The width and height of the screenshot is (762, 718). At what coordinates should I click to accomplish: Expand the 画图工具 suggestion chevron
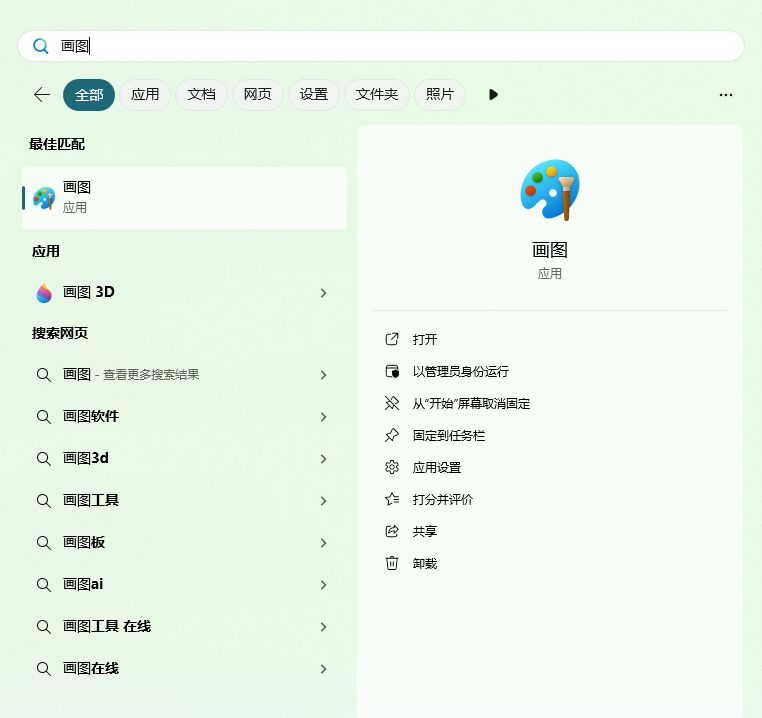[324, 501]
